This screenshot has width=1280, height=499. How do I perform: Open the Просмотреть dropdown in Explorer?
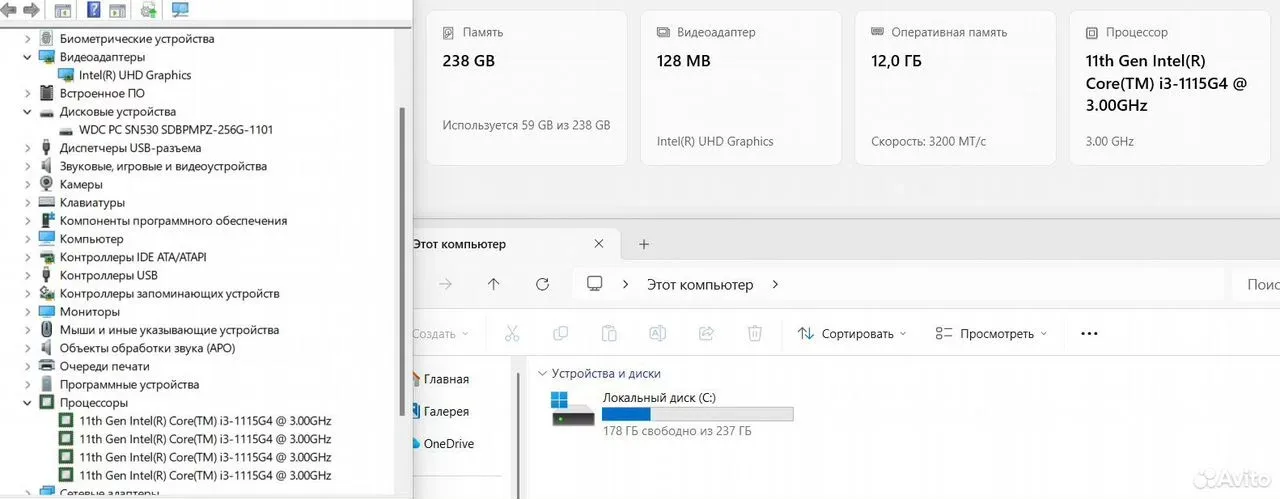991,333
